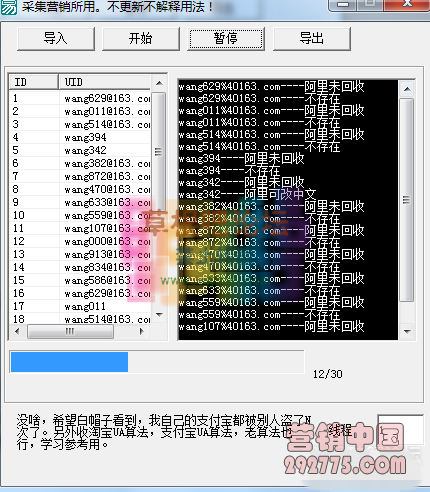Select row 17 wang011
Screen dimensions: 430x492
pos(80,306)
